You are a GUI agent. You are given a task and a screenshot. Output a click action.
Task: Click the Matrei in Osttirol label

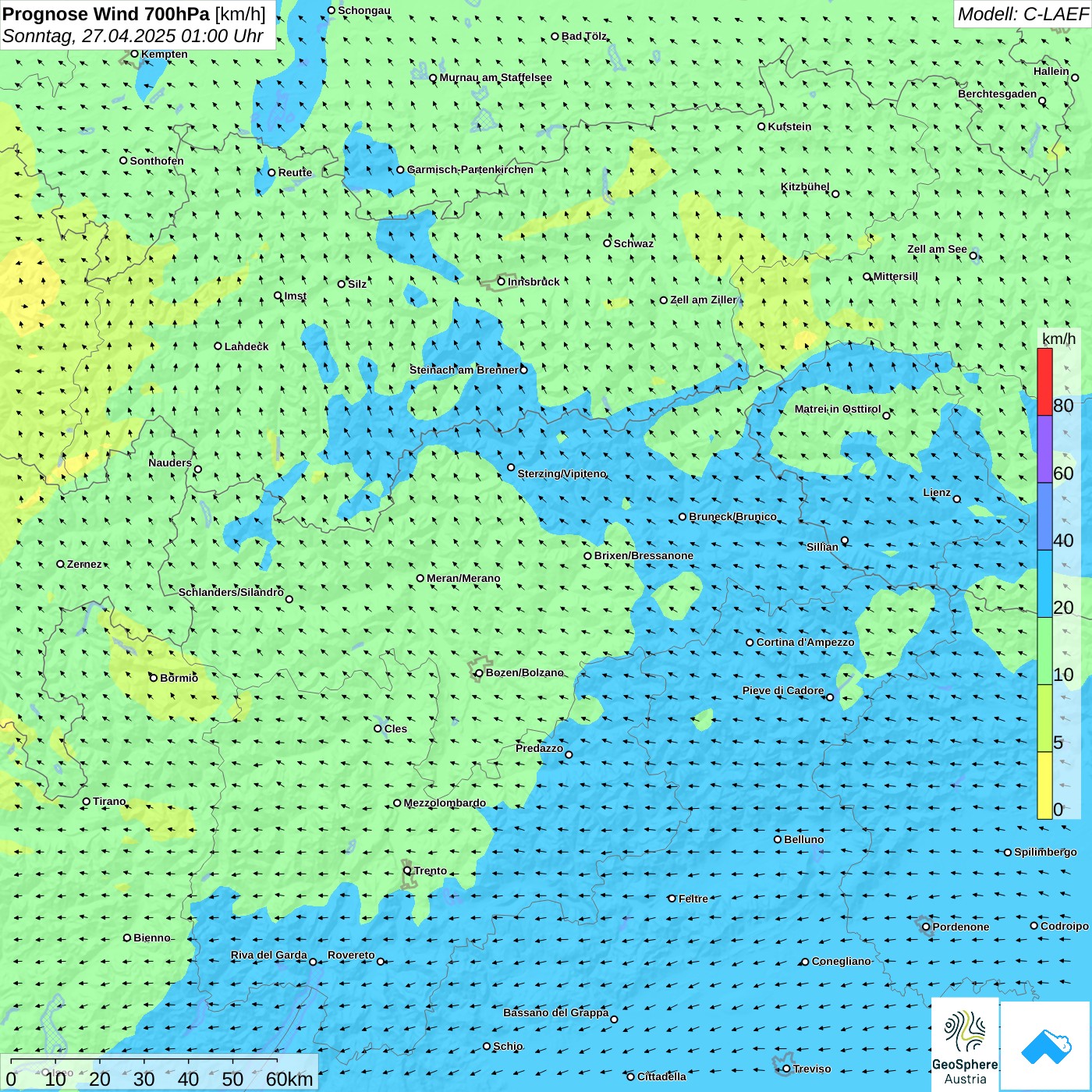838,409
